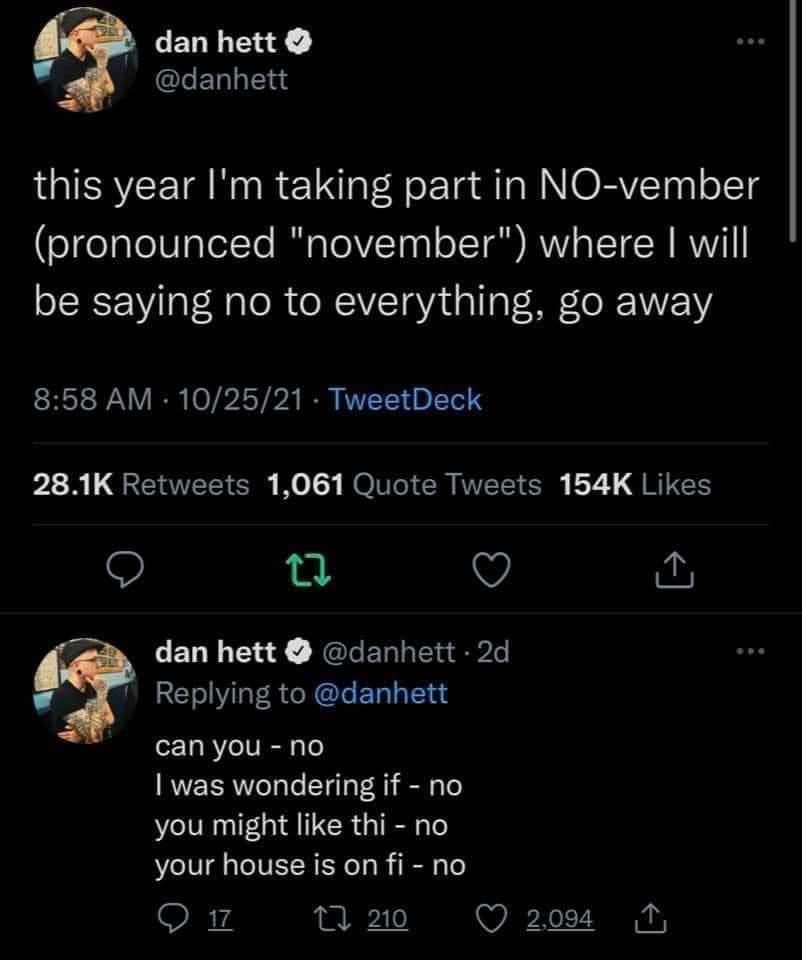Click the verified badge next to dan hett
This screenshot has height=960, width=802.
click(x=298, y=41)
